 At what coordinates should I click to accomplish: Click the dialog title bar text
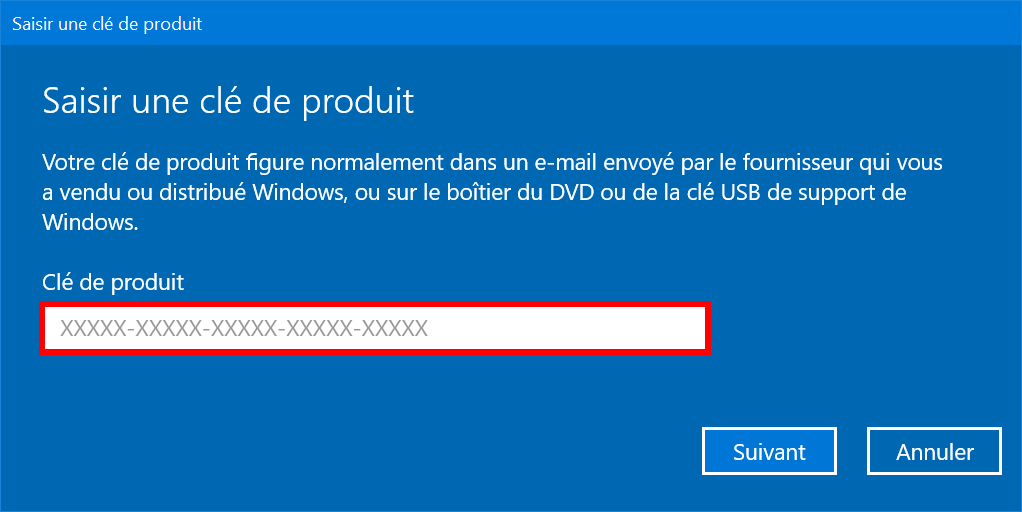point(108,24)
